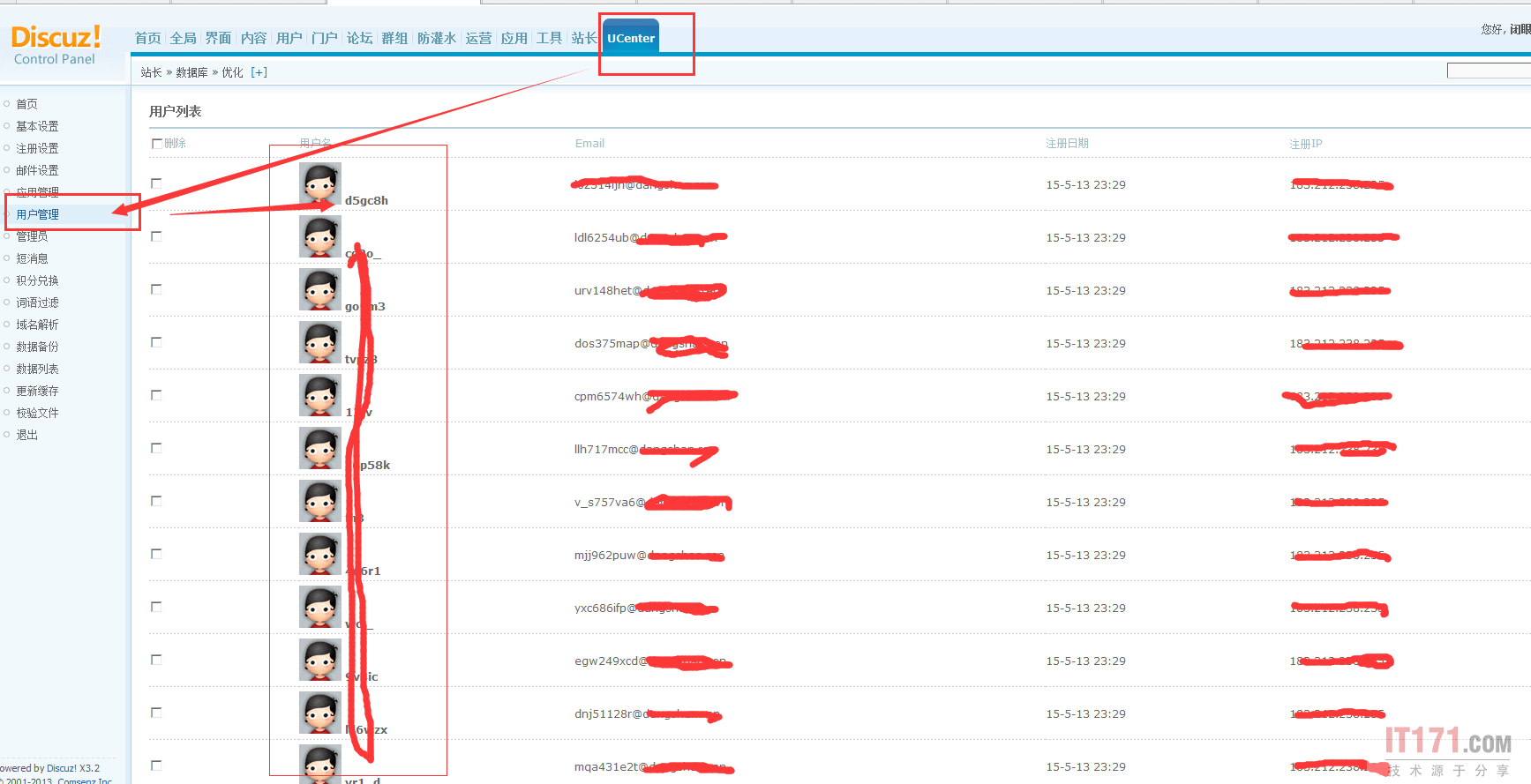
Task: Select avatar in the cpm6574wh email row
Action: (x=319, y=395)
